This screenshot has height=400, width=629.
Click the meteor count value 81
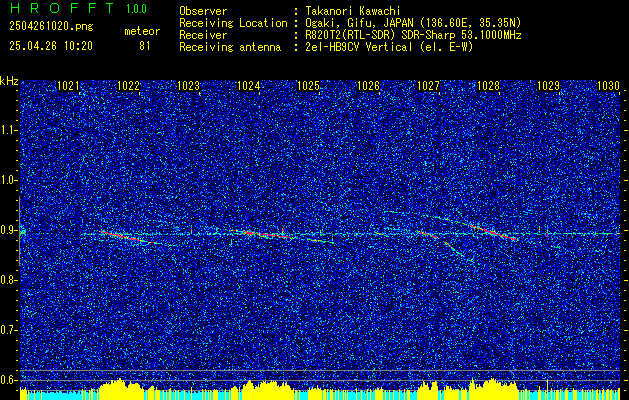[x=145, y=46]
